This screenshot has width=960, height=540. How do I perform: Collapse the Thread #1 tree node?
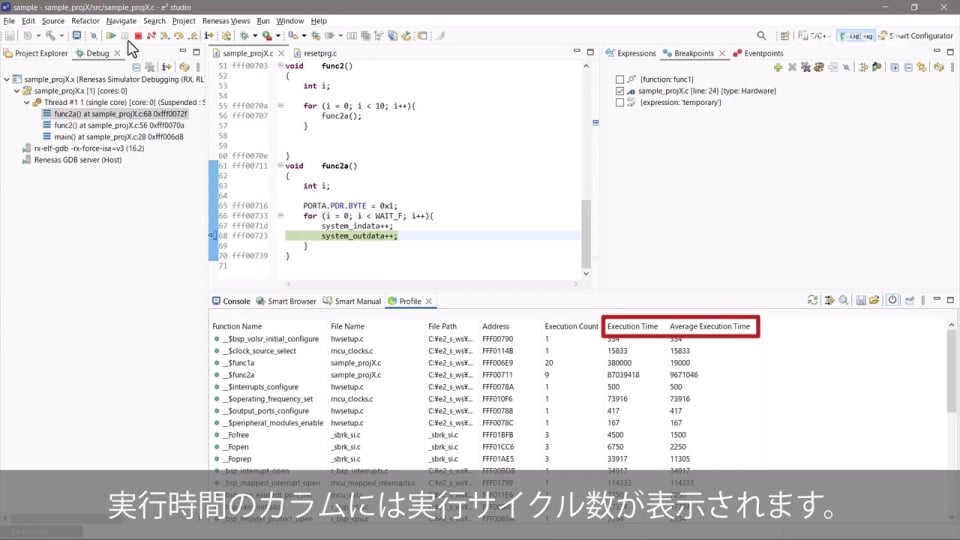[25, 102]
